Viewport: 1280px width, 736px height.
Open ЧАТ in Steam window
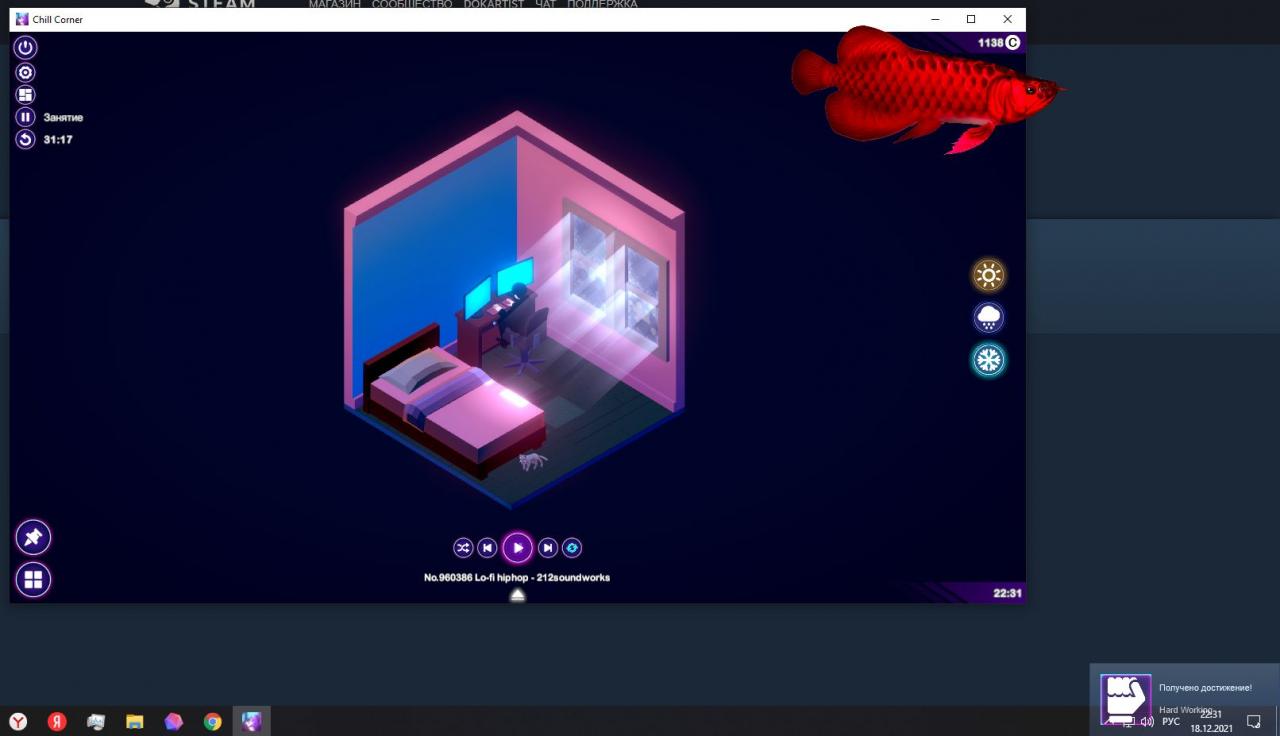[545, 4]
